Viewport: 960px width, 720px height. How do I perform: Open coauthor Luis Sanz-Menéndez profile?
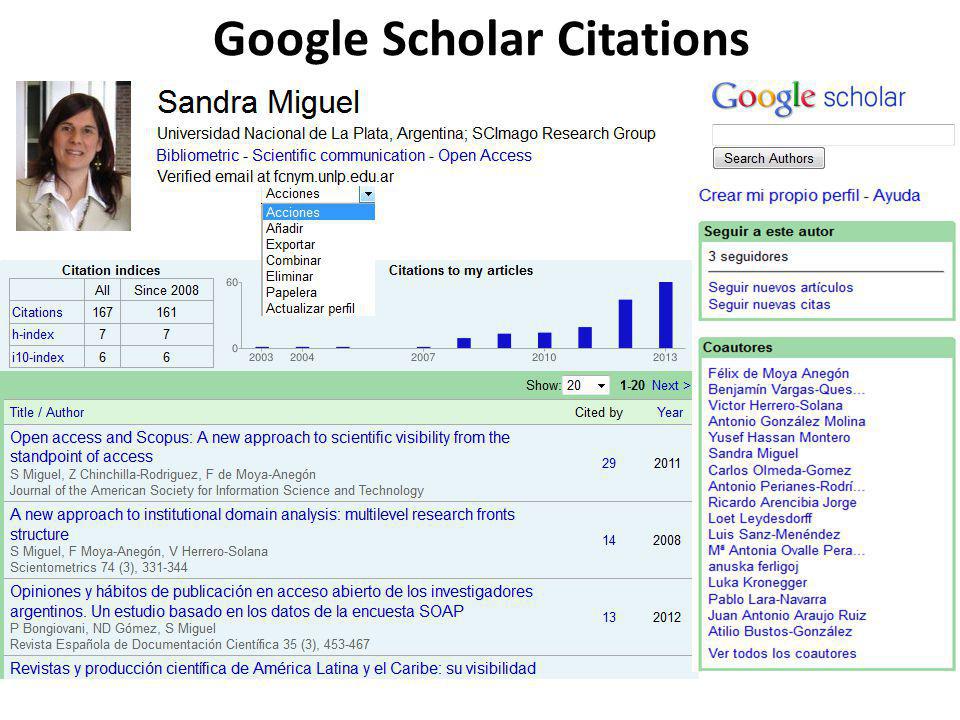774,534
